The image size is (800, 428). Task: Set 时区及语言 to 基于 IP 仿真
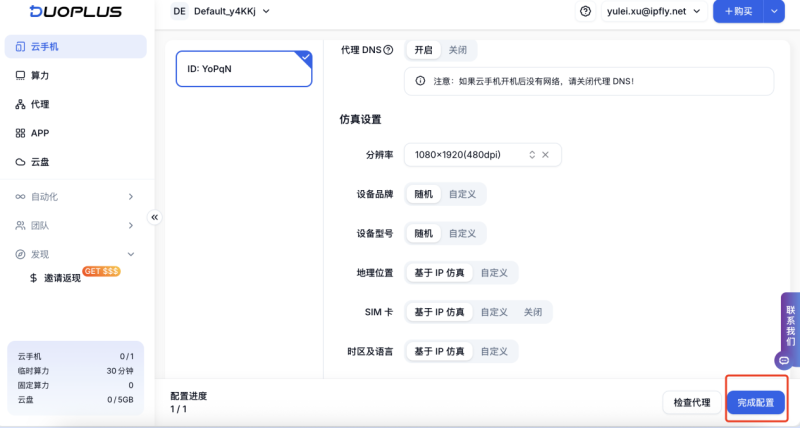pyautogui.click(x=439, y=351)
